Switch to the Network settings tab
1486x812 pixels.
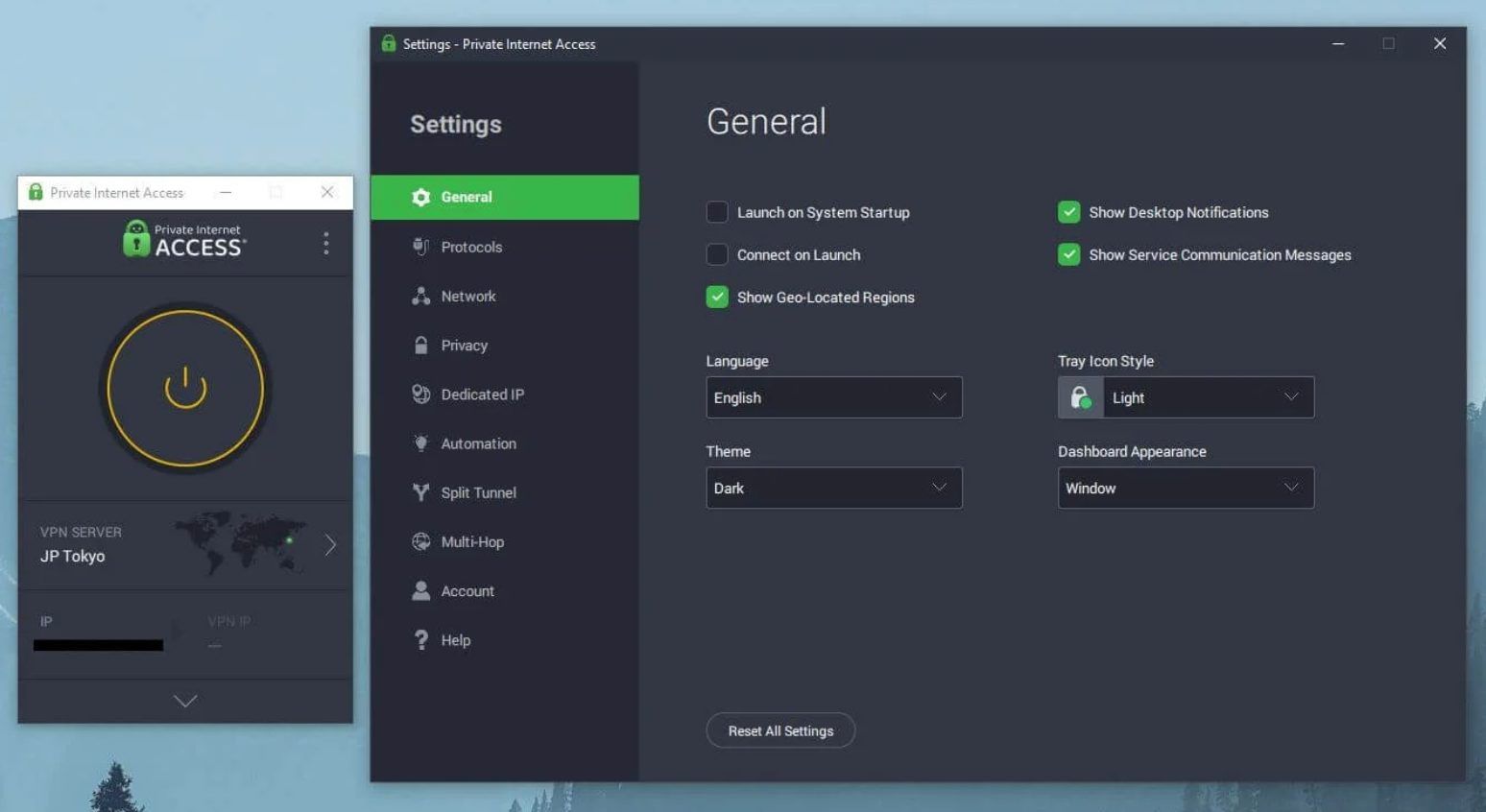pyautogui.click(x=505, y=296)
